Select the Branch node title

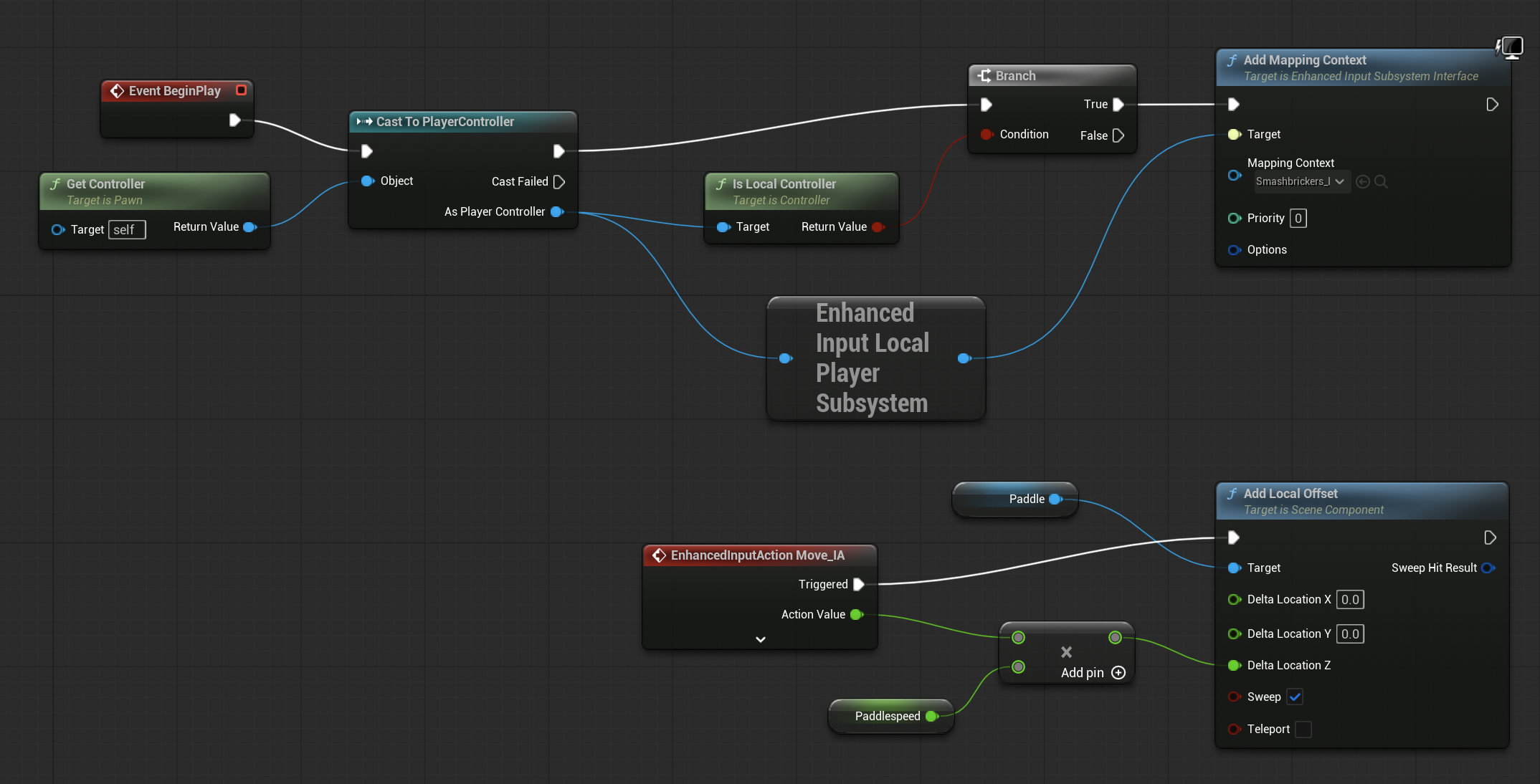tap(1015, 76)
